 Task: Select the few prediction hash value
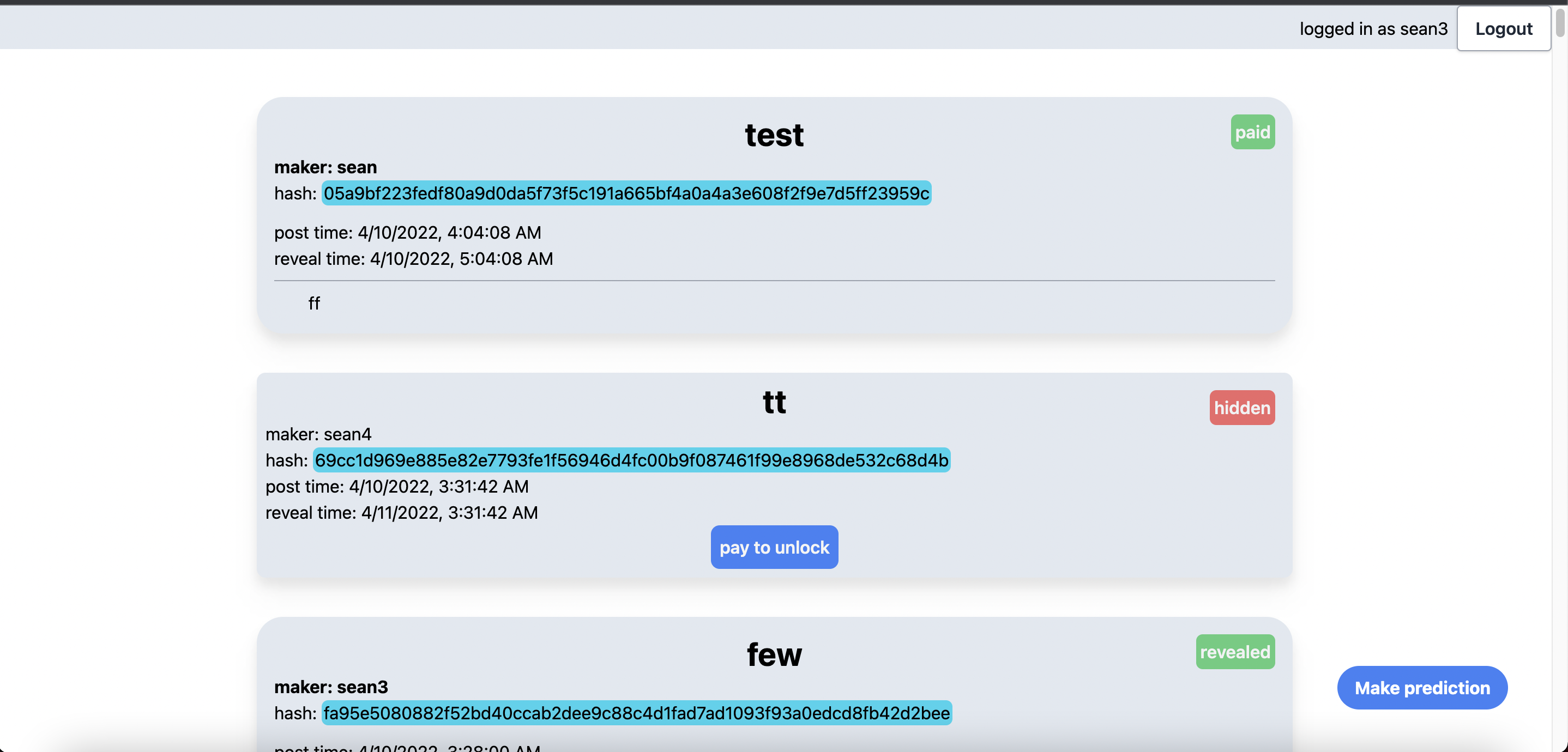tap(636, 713)
